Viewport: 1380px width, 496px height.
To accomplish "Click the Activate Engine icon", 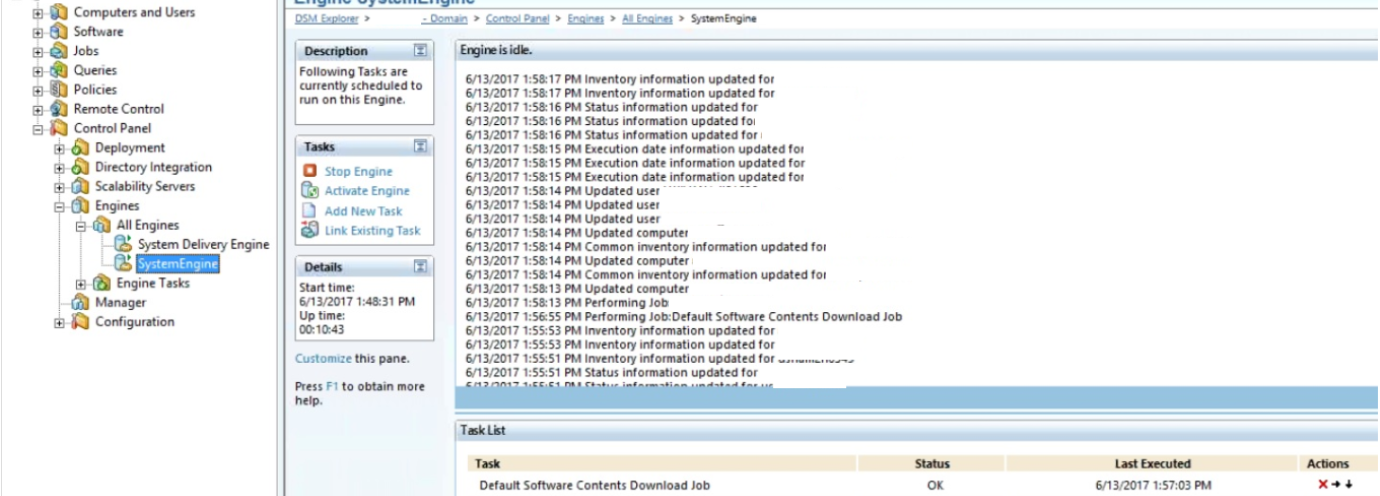I will click(x=309, y=191).
